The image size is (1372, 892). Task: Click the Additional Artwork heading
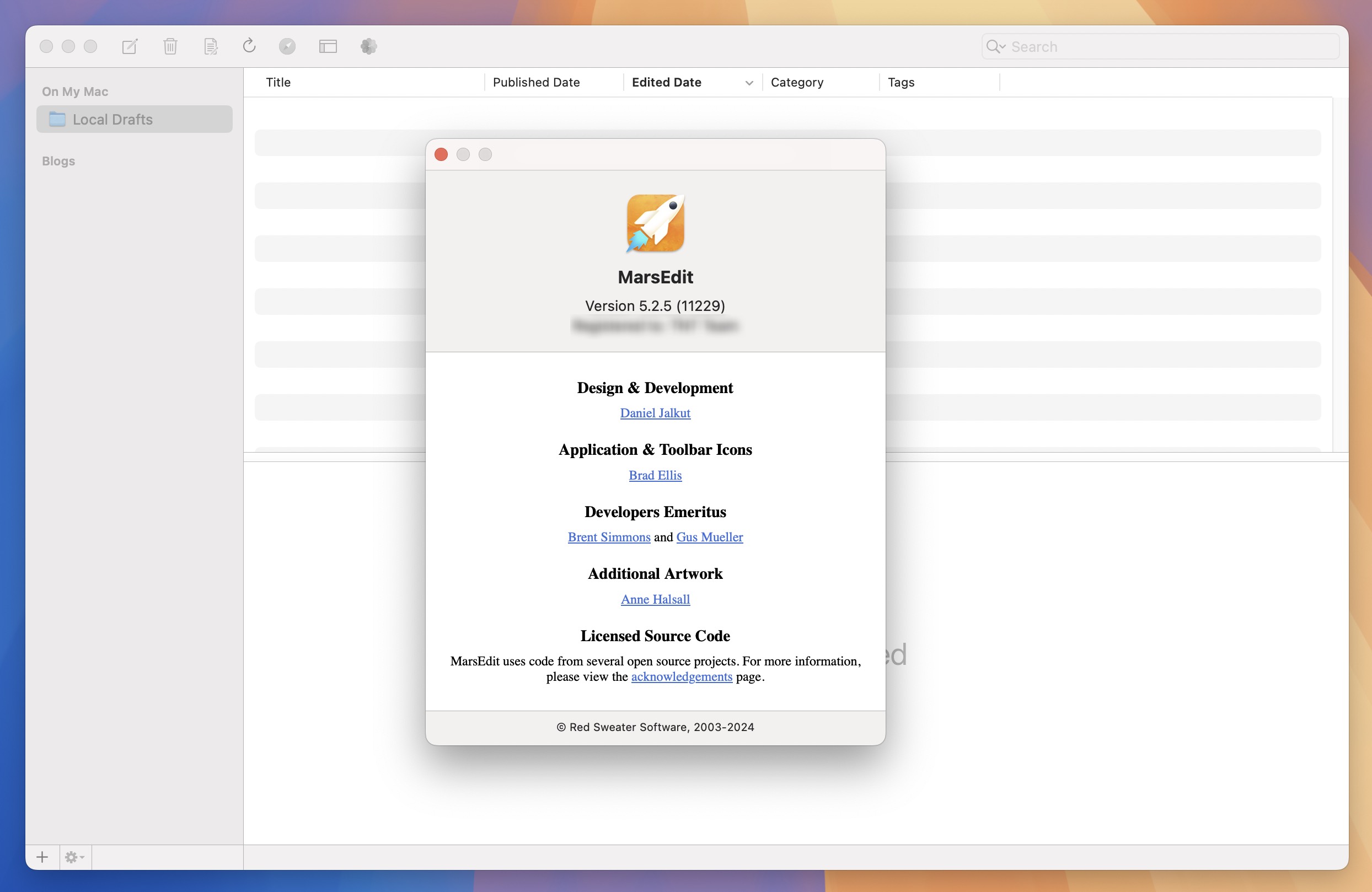pos(655,573)
